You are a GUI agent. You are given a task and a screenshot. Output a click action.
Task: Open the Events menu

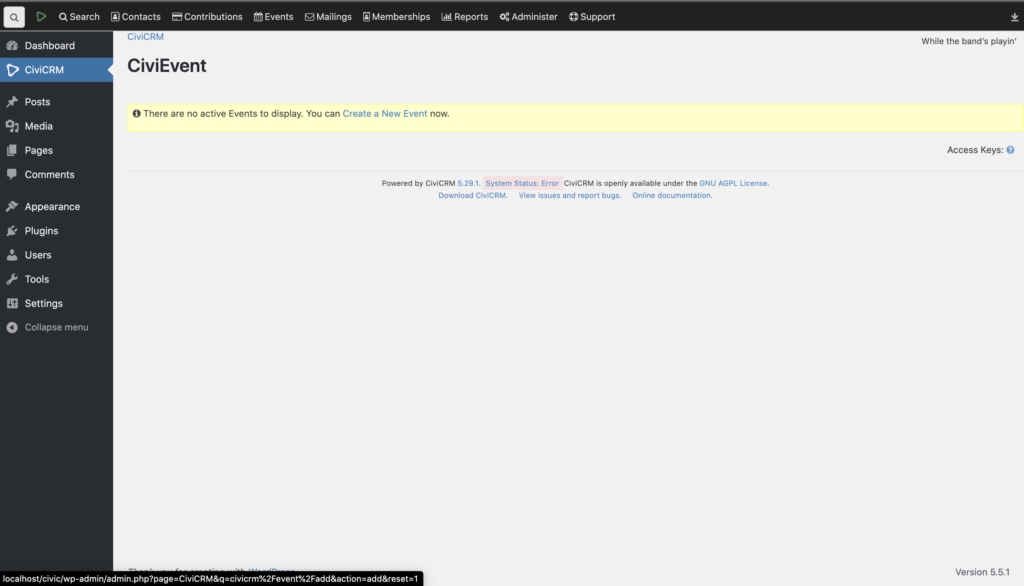[x=274, y=17]
